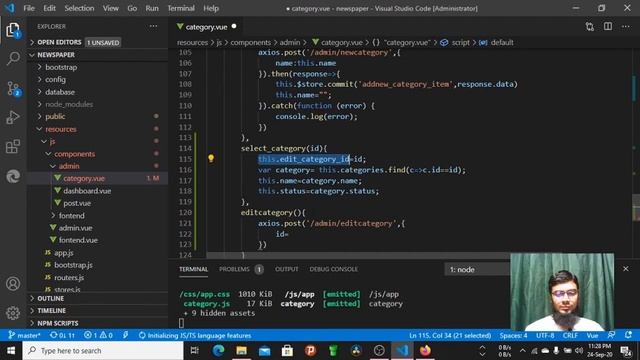
Task: Open the Extensions view
Action: click(13, 147)
